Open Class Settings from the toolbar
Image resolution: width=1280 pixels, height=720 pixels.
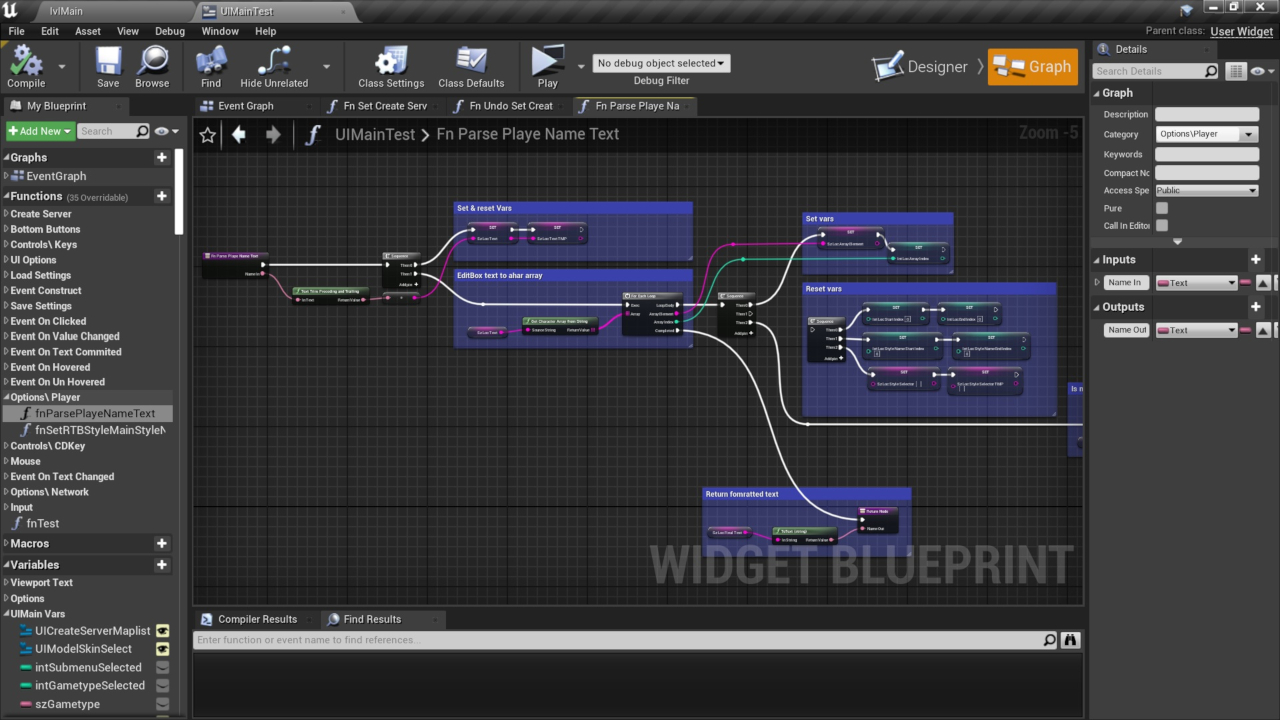coord(391,64)
